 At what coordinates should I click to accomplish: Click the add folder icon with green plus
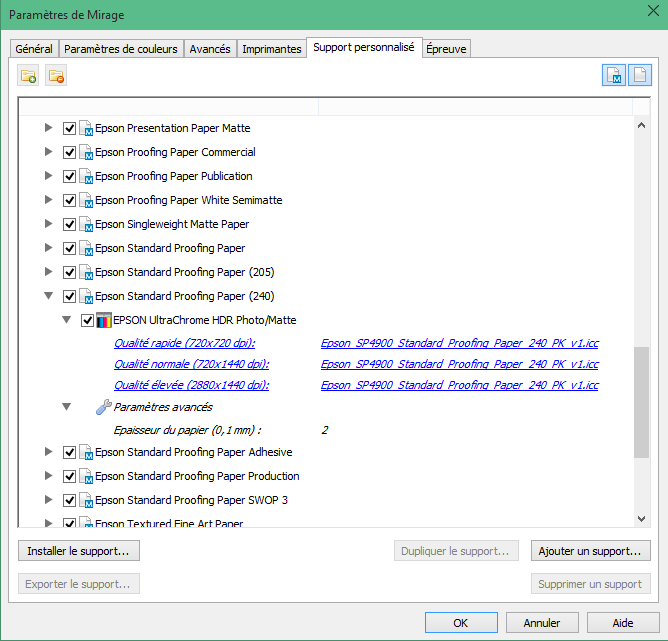[28, 76]
